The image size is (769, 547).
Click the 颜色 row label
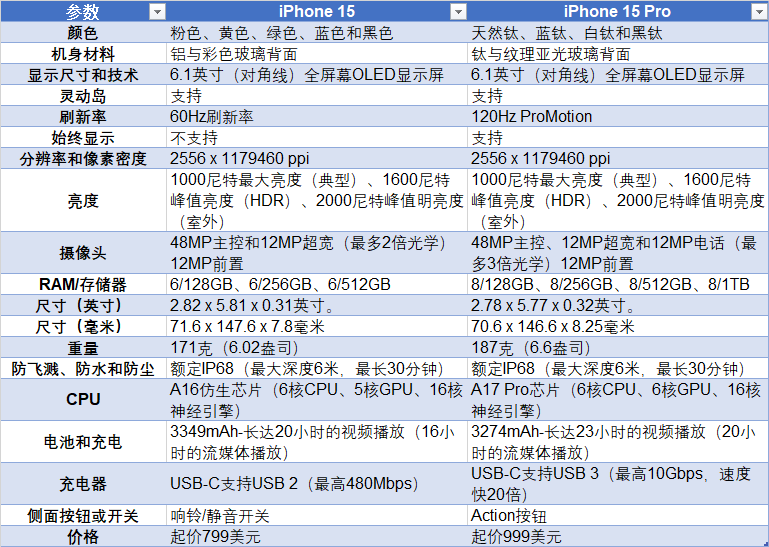[x=83, y=32]
